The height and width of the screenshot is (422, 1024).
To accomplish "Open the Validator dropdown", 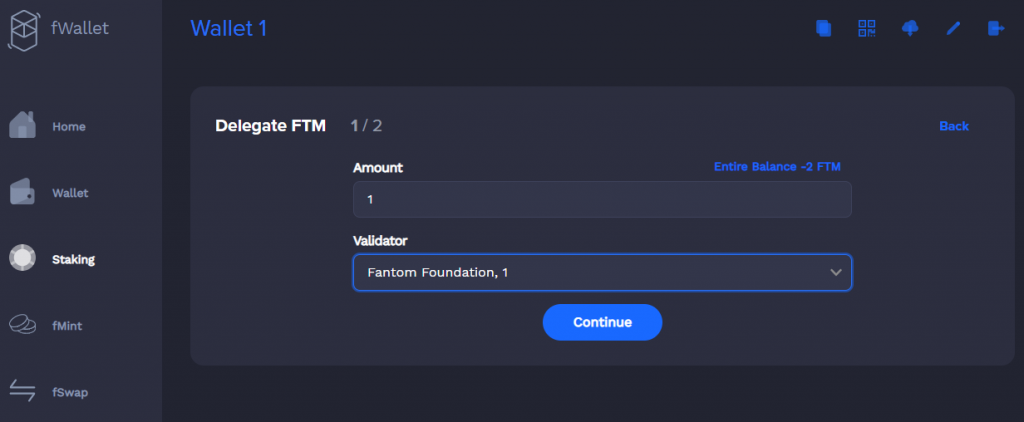I will click(x=601, y=272).
